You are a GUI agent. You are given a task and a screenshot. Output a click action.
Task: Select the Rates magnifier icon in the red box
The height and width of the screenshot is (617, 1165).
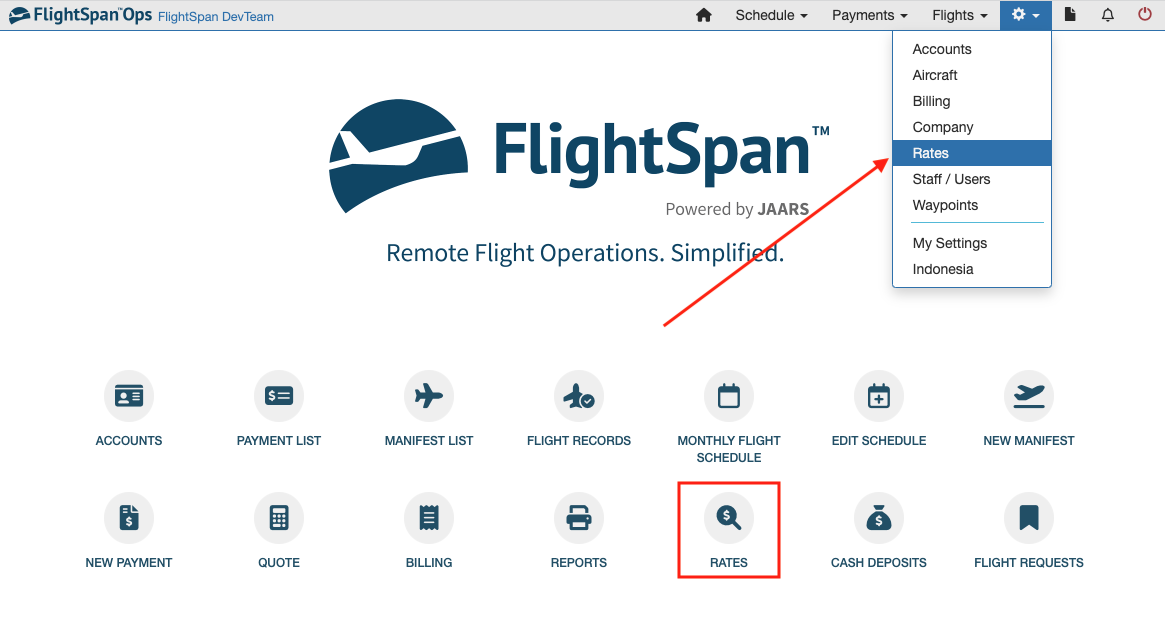[x=728, y=517]
